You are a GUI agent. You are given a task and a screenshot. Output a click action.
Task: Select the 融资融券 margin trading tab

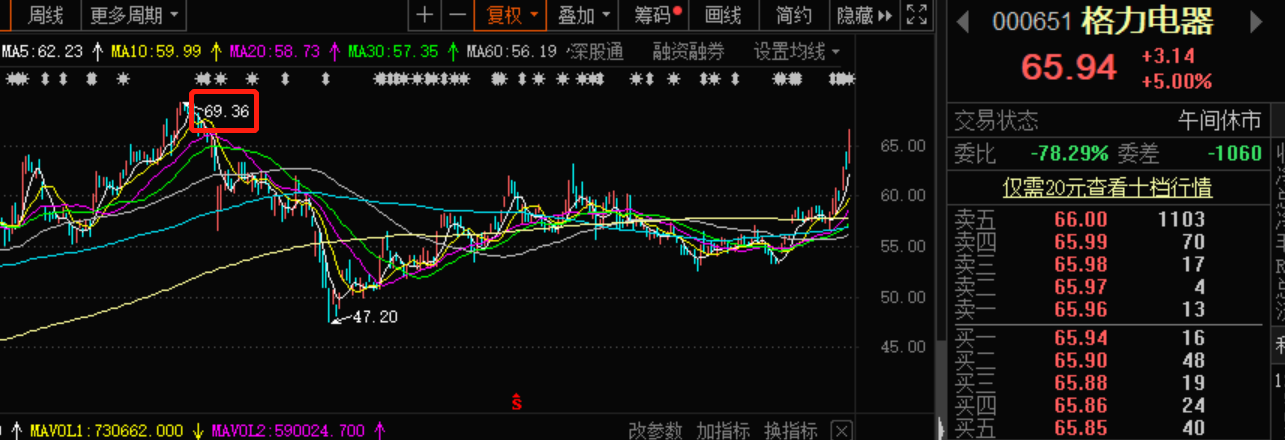(x=688, y=52)
